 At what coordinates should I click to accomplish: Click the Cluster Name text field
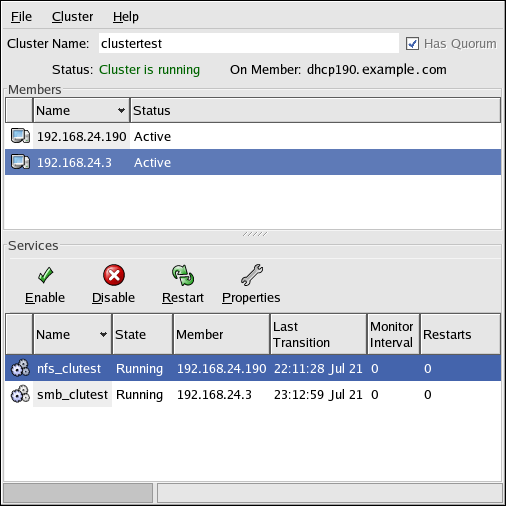[x=249, y=43]
